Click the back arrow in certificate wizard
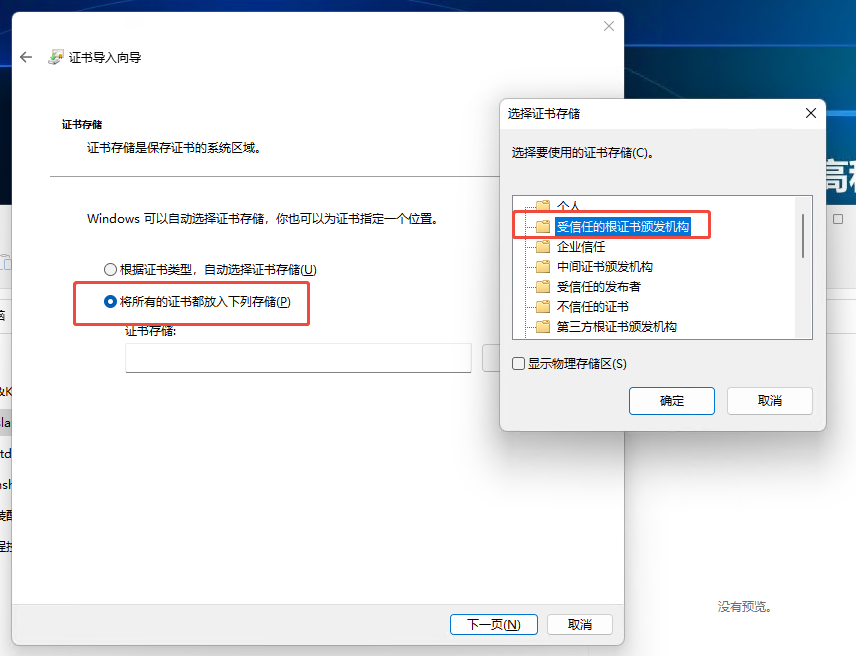Screen dimensions: 856x656 tap(26, 57)
